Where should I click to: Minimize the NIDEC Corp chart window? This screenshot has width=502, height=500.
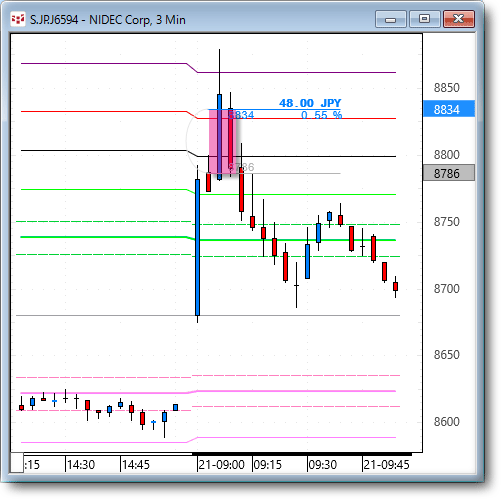pyautogui.click(x=390, y=19)
